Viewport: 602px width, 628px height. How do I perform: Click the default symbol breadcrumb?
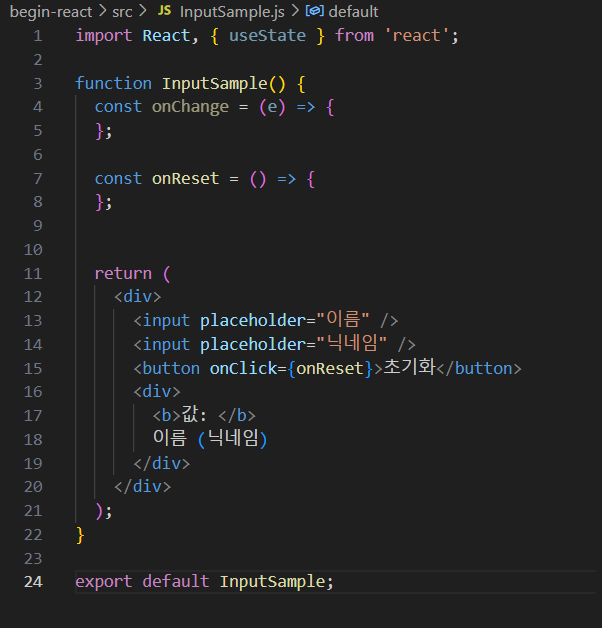tap(353, 12)
